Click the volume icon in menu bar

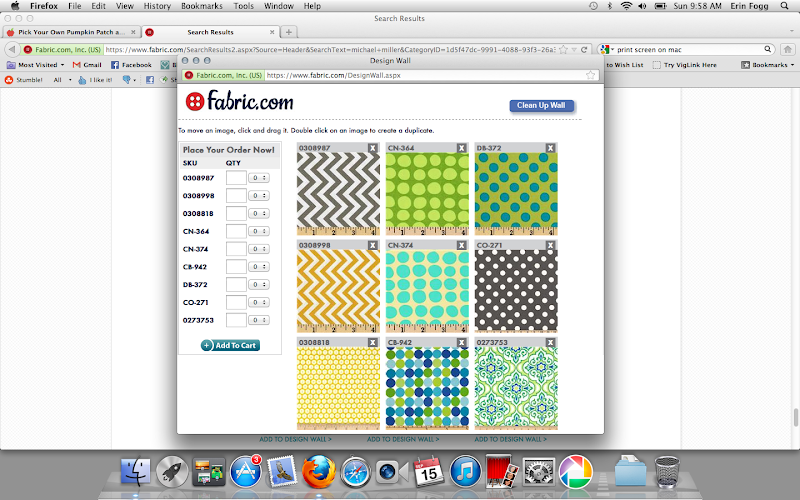[642, 6]
